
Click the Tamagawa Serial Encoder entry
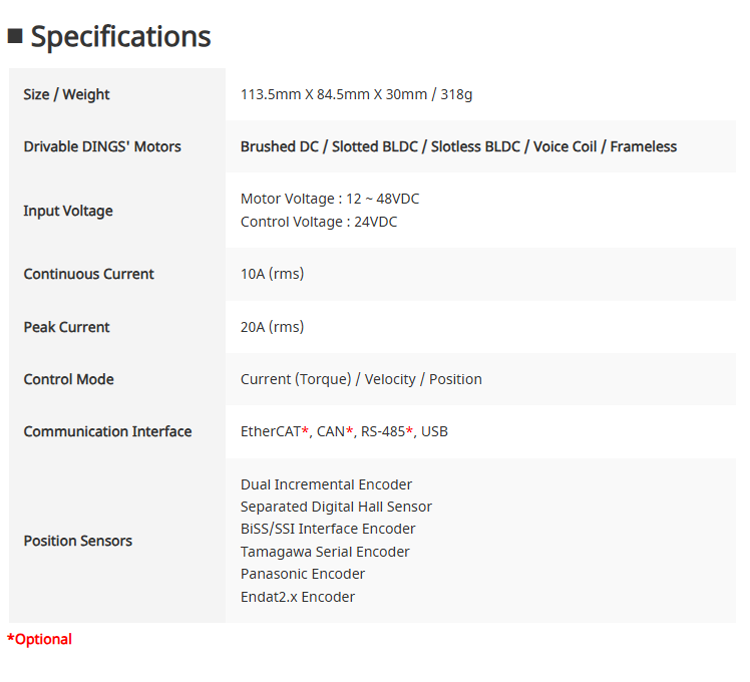coord(325,552)
